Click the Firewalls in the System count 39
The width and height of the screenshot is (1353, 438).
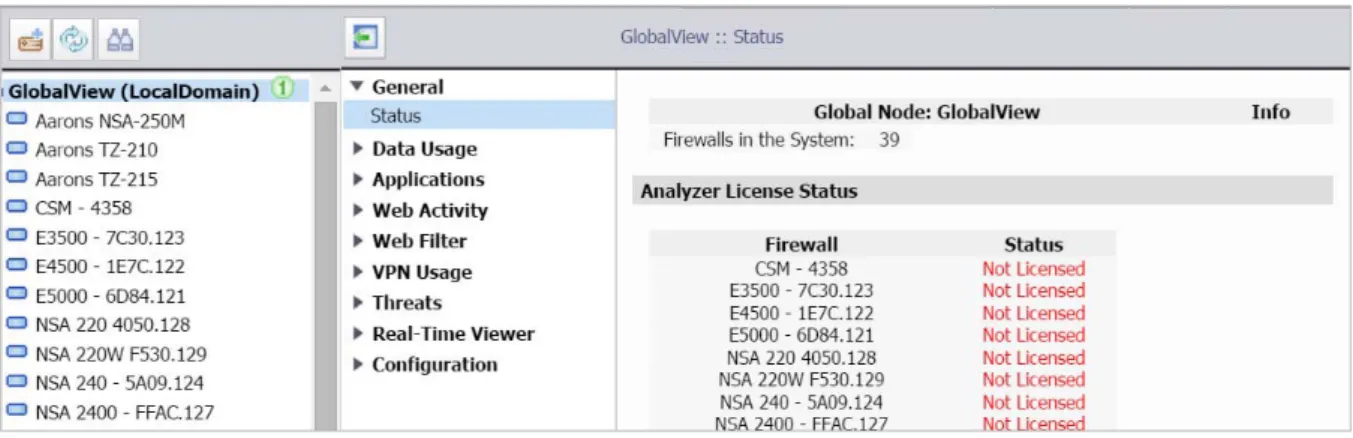pyautogui.click(x=889, y=140)
